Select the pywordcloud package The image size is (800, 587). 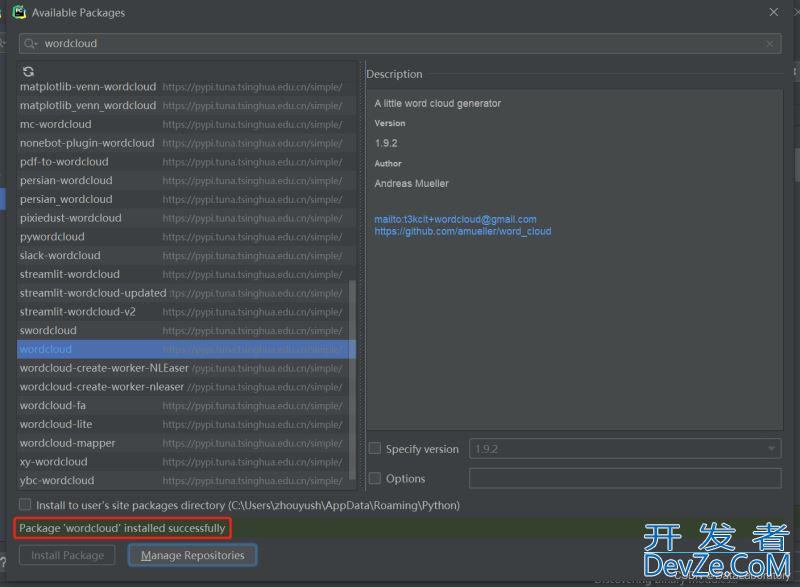pyautogui.click(x=186, y=237)
